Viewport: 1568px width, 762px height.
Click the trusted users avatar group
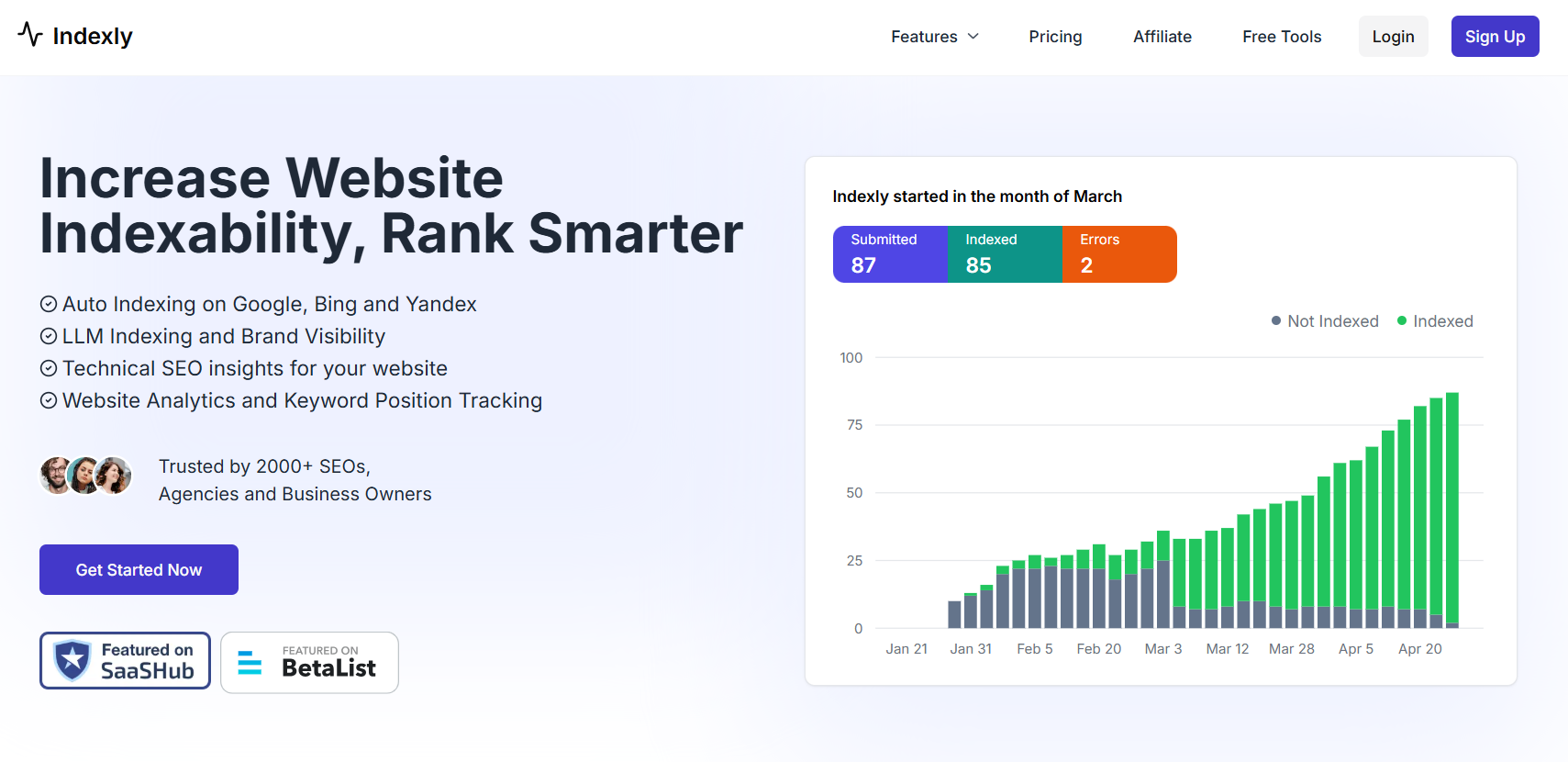click(86, 476)
